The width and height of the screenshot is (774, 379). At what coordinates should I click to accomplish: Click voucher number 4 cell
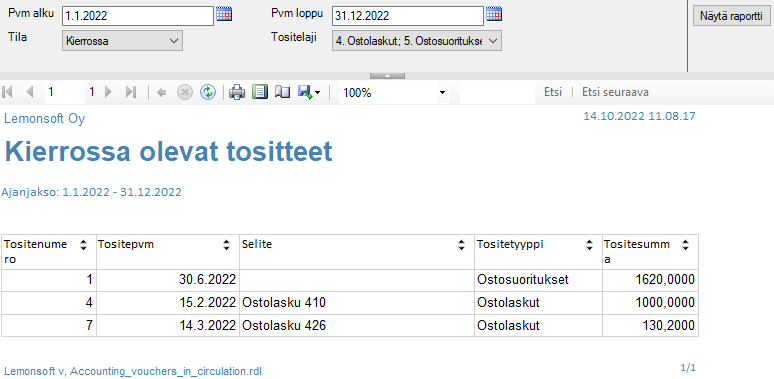pyautogui.click(x=49, y=303)
